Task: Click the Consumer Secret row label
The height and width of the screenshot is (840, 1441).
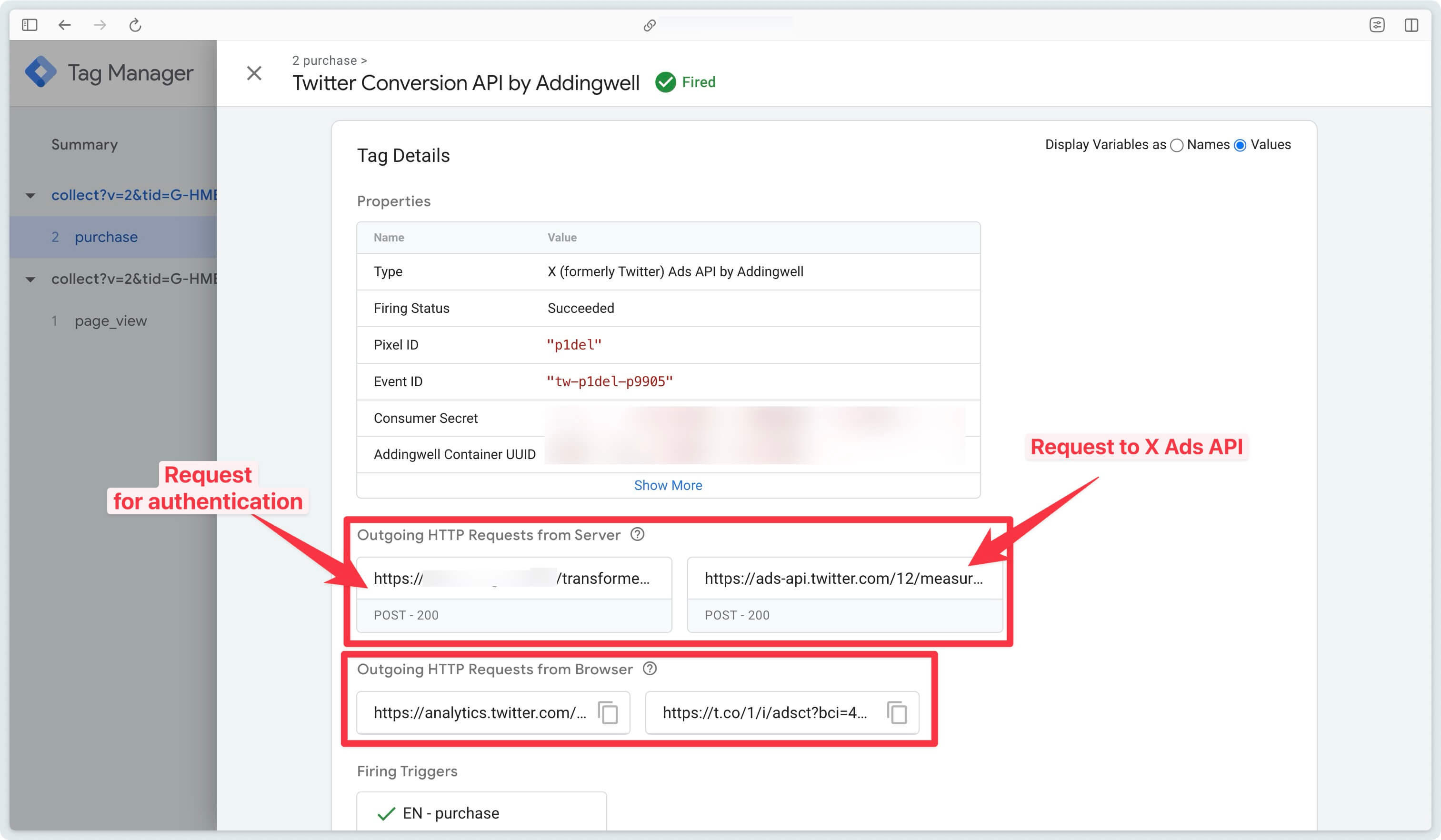Action: point(425,418)
